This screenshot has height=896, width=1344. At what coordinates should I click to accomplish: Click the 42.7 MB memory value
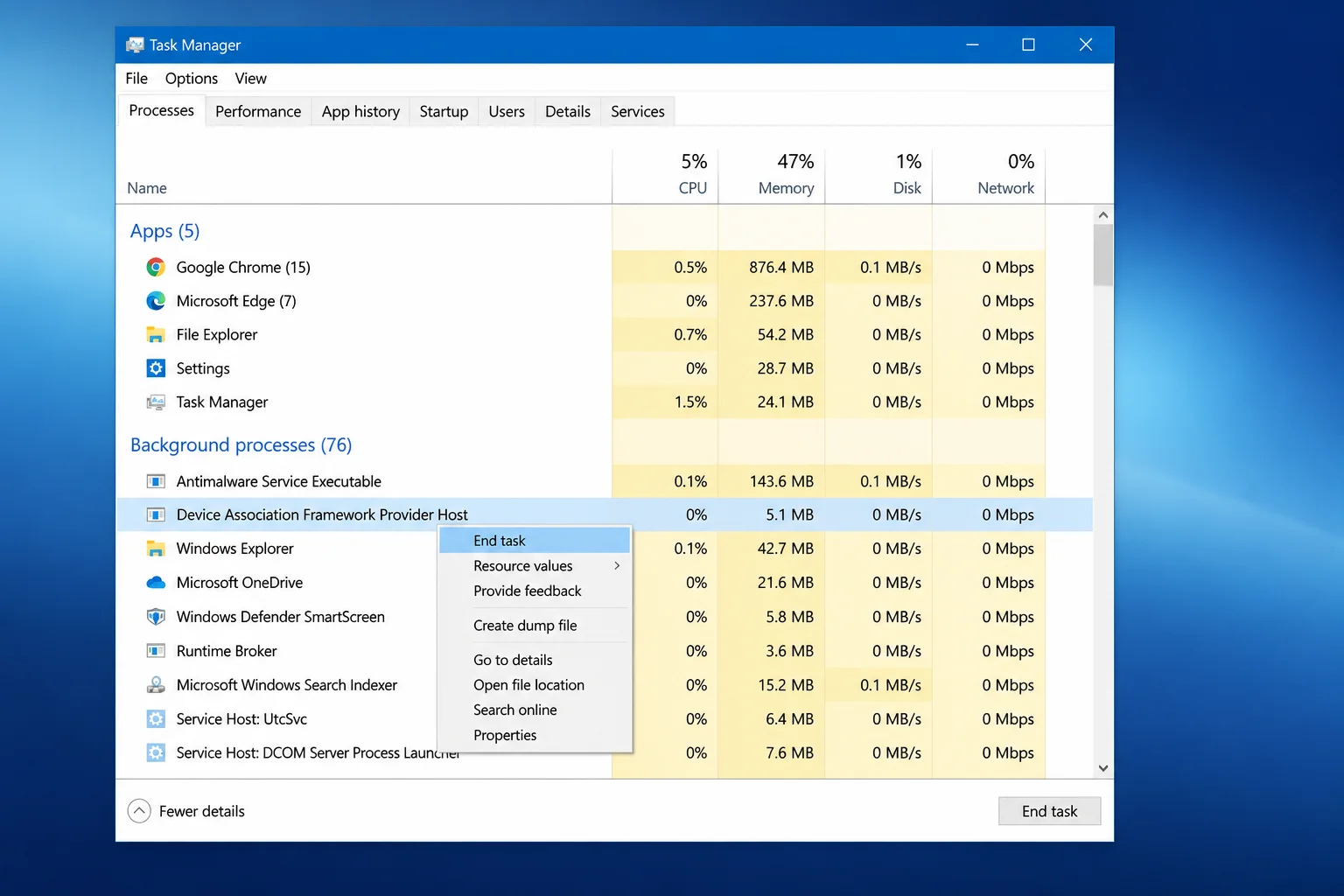click(x=786, y=549)
